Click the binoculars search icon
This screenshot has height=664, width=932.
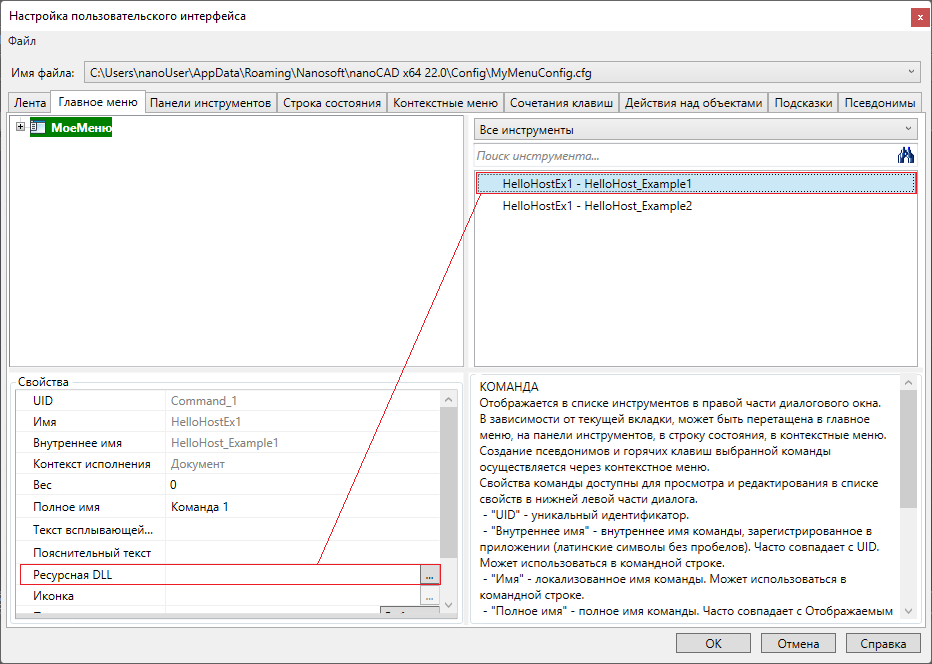[906, 155]
